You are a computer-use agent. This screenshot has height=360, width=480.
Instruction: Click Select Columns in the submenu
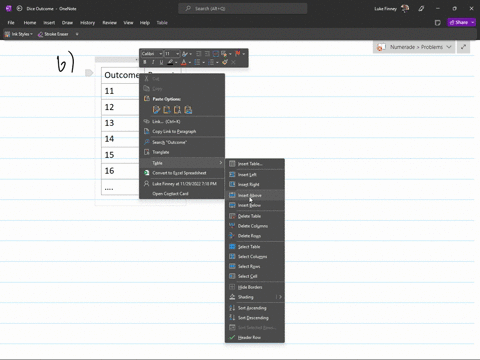255,257
